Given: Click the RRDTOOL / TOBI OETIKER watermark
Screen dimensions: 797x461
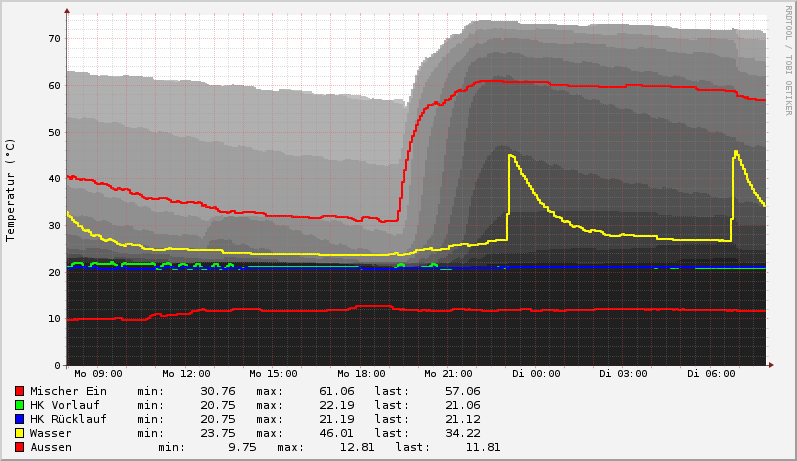Looking at the screenshot, I should point(788,58).
